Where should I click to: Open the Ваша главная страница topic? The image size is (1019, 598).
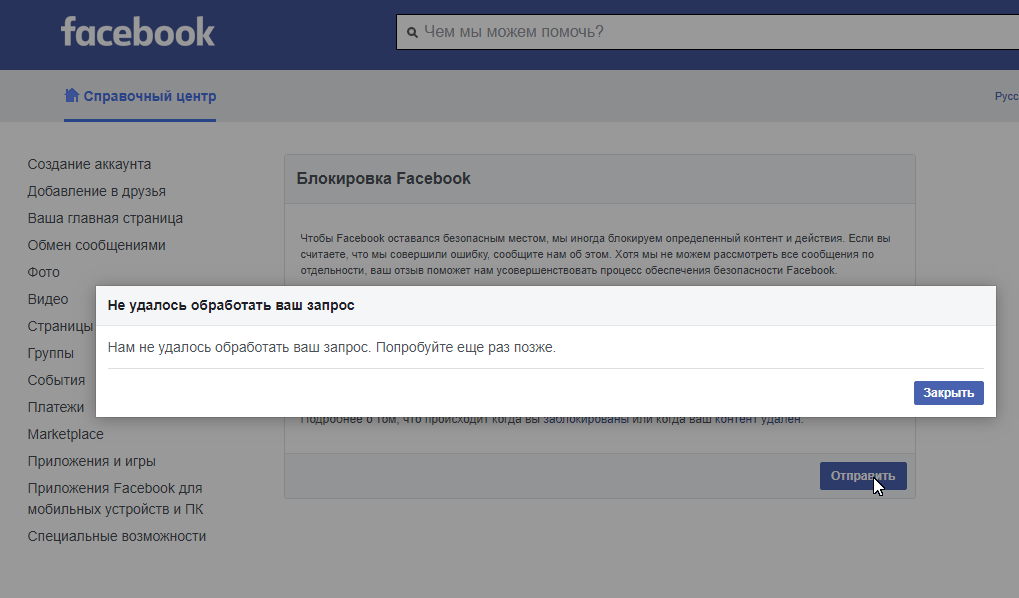click(105, 218)
